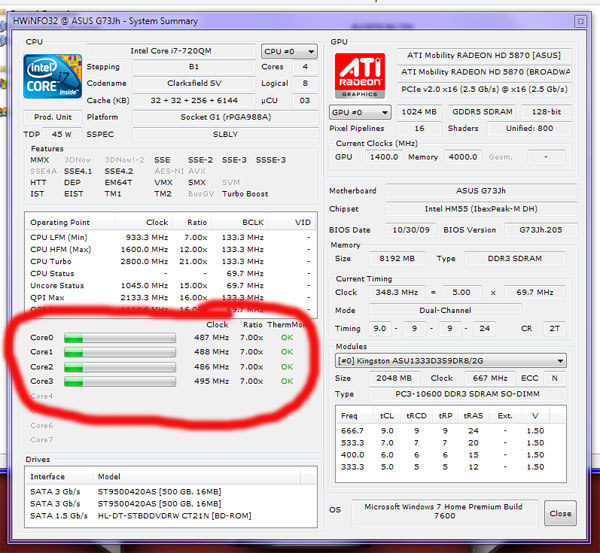This screenshot has width=600, height=553.
Task: Click the ASUS G73Jh motherboard field
Action: coord(481,191)
